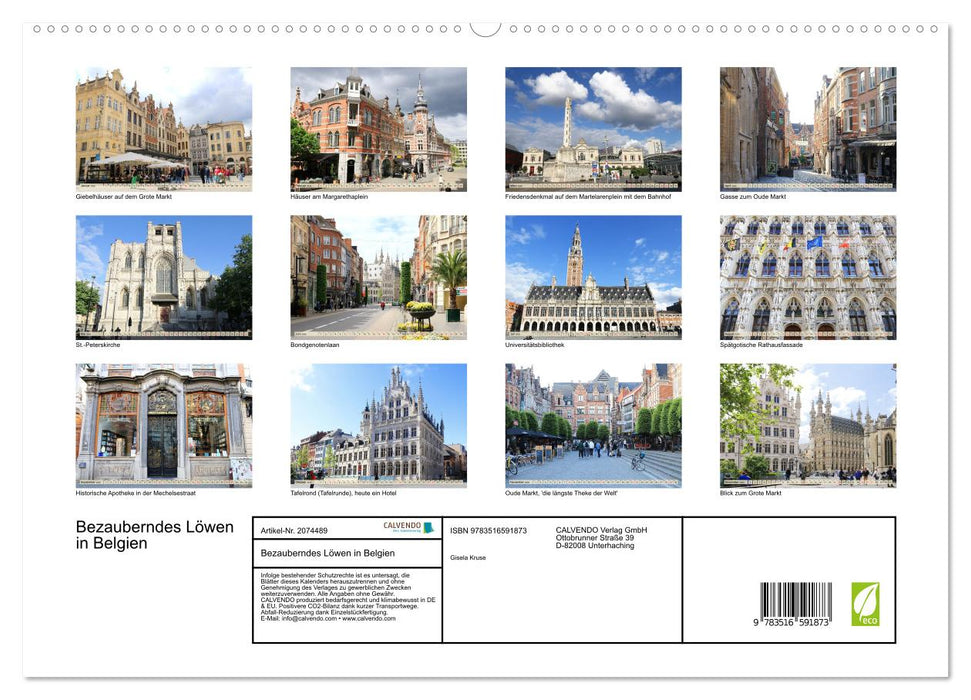The width and height of the screenshot is (971, 700).
Task: View the 'Friedensdenkmal auf dem Martelarenplein' image
Action: tap(591, 130)
